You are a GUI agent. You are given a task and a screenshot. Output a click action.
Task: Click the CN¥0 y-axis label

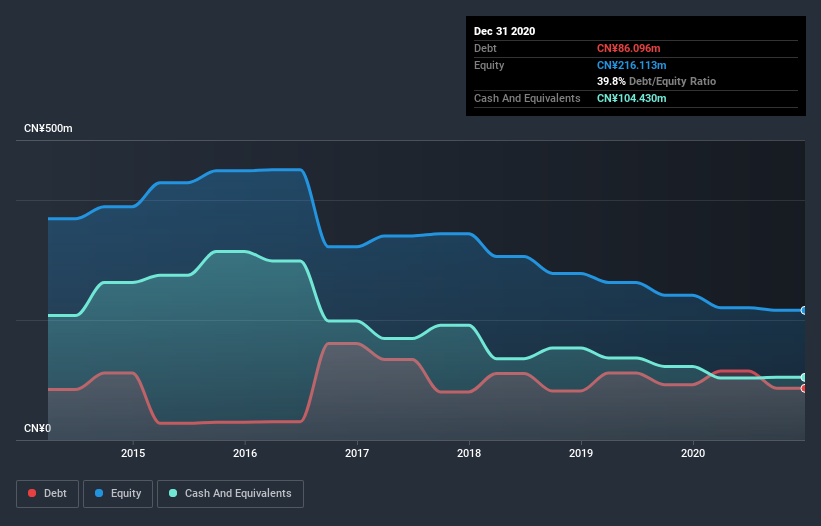[38, 429]
